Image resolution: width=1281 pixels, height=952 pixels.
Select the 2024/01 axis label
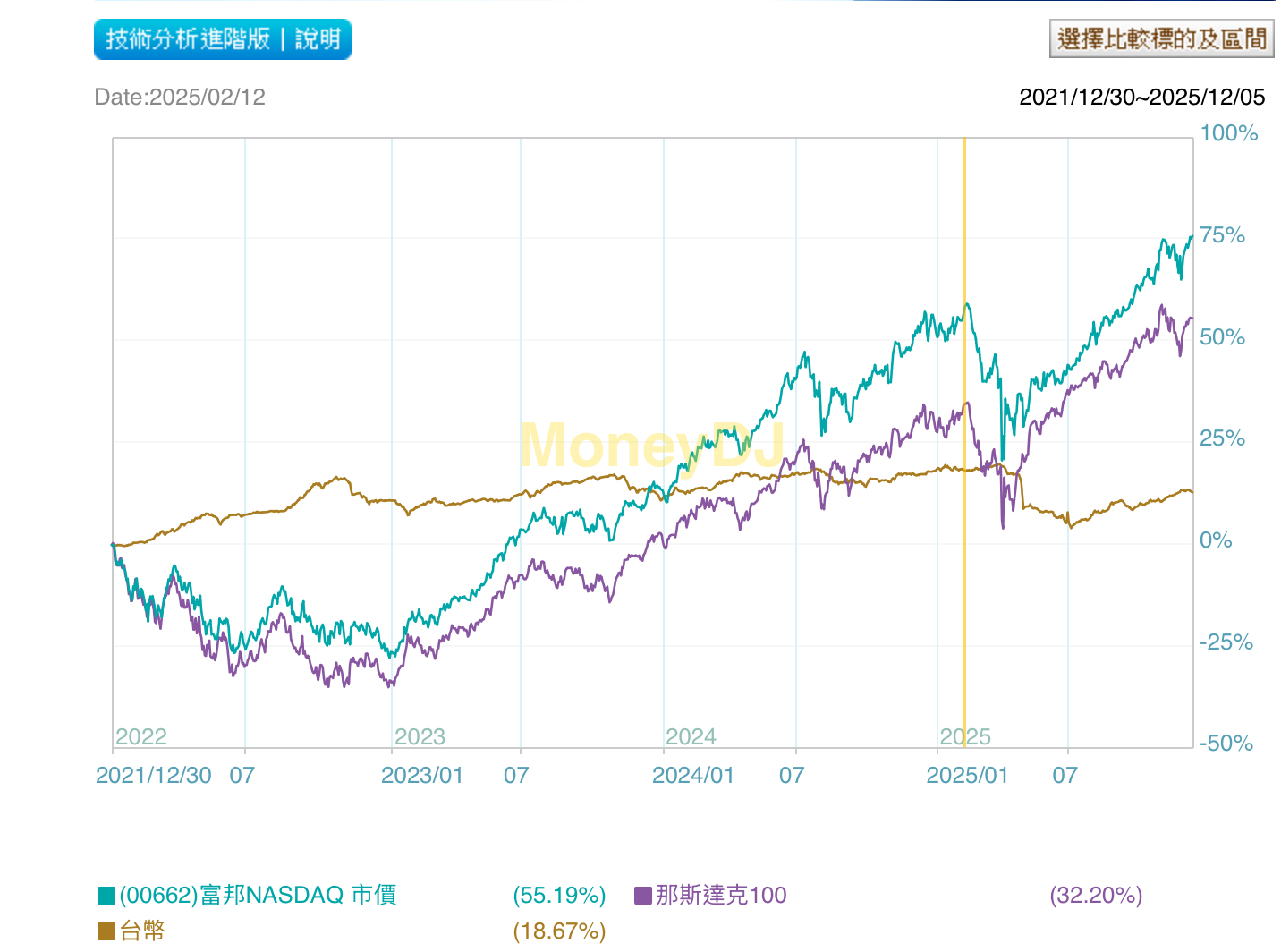pyautogui.click(x=694, y=775)
